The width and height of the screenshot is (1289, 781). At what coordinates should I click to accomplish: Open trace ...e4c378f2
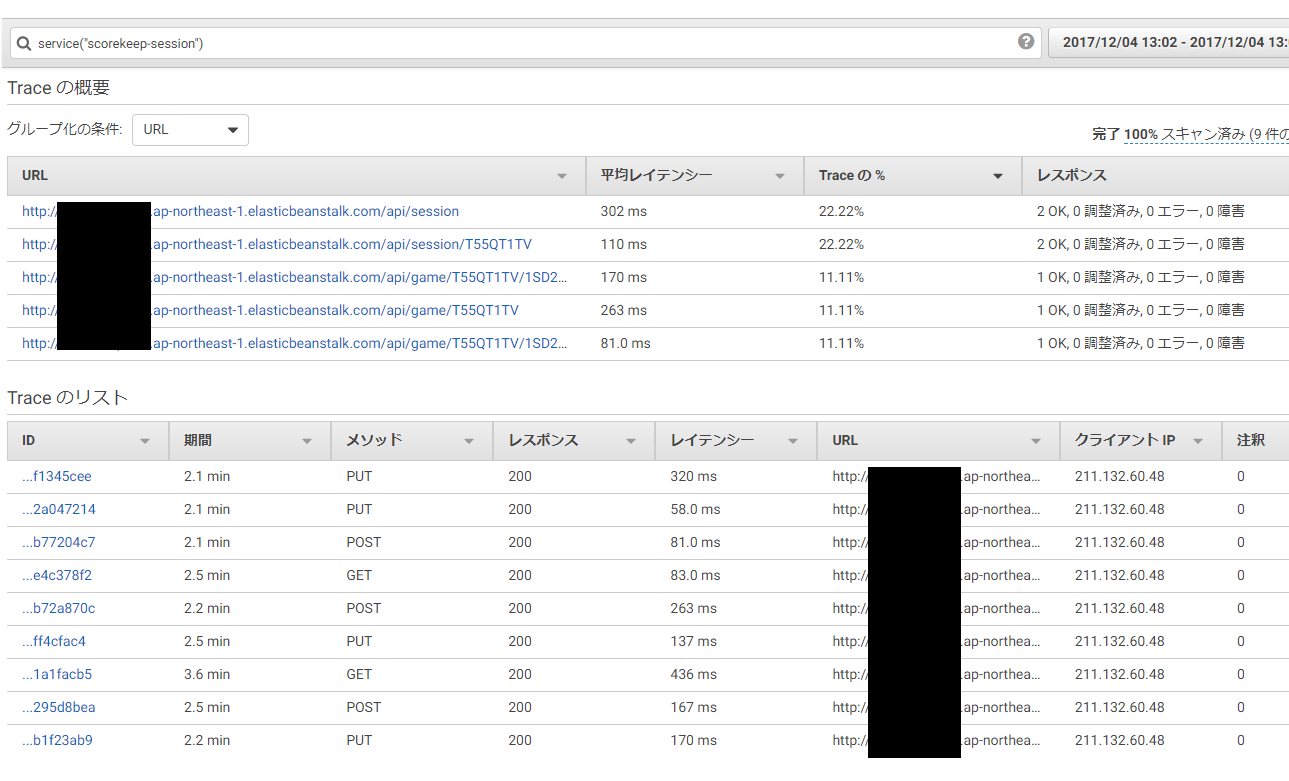(56, 575)
